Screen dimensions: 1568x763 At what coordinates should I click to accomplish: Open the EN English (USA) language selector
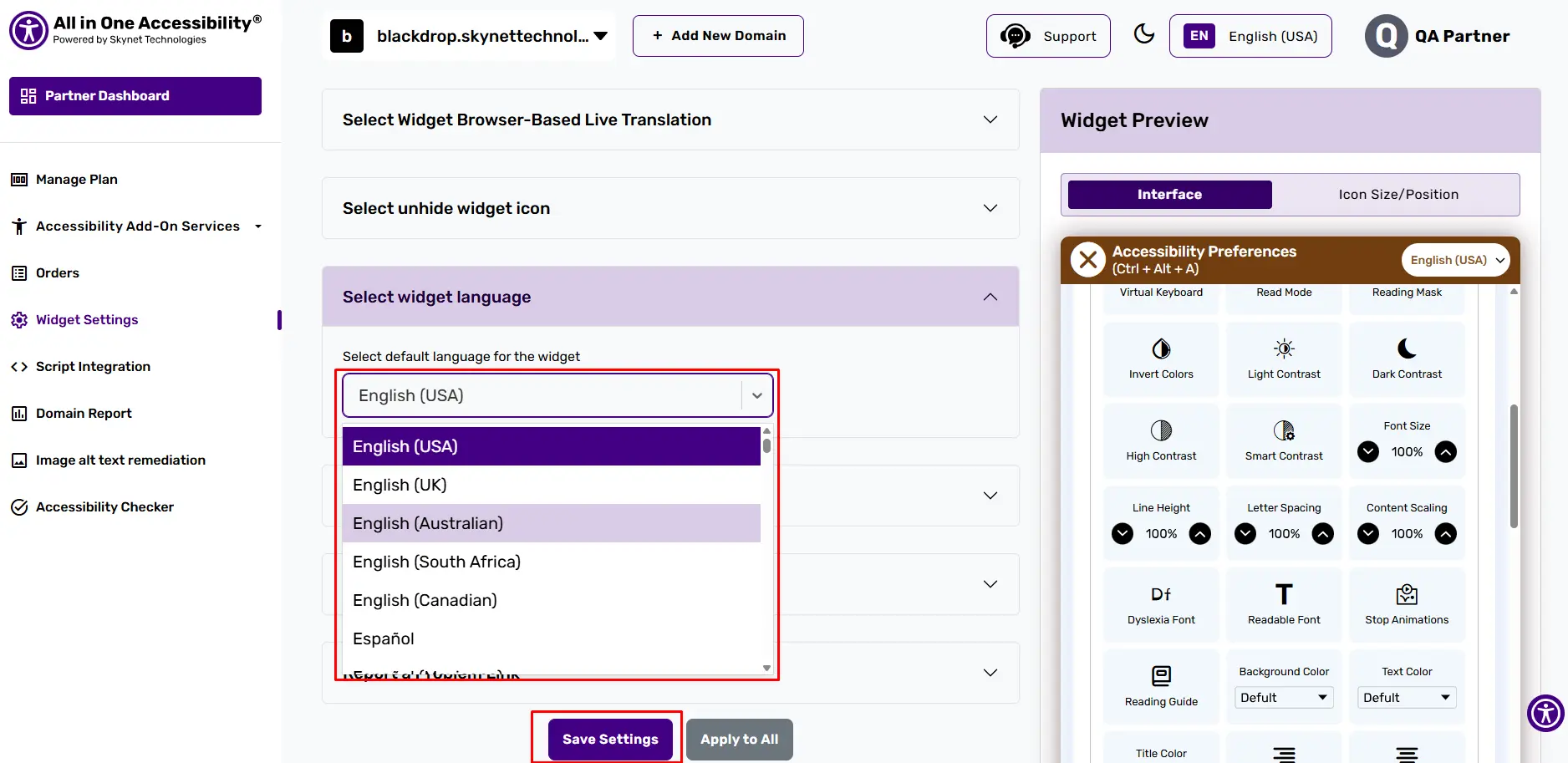1250,36
